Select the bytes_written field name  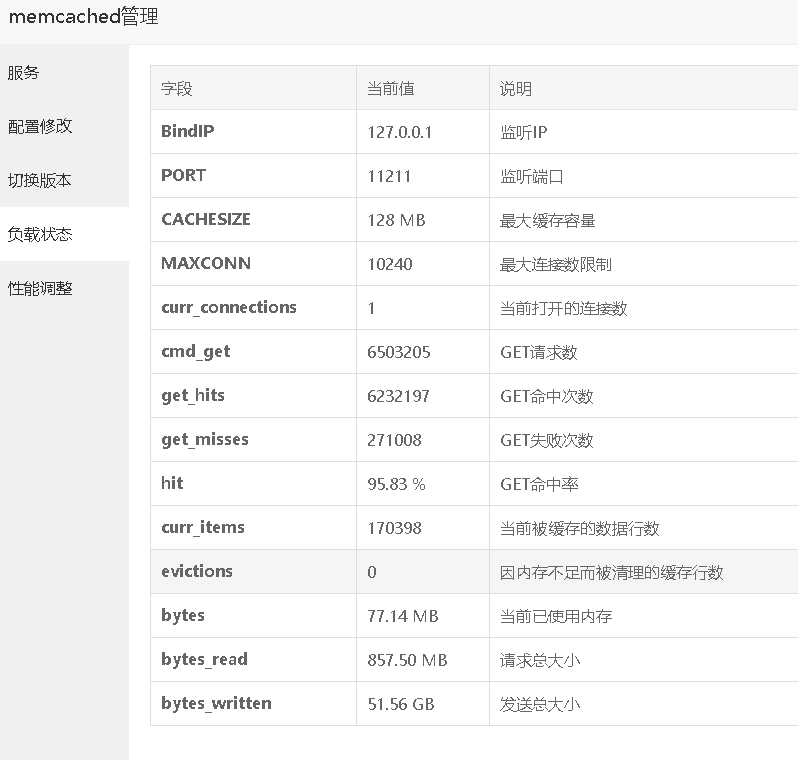[x=216, y=703]
